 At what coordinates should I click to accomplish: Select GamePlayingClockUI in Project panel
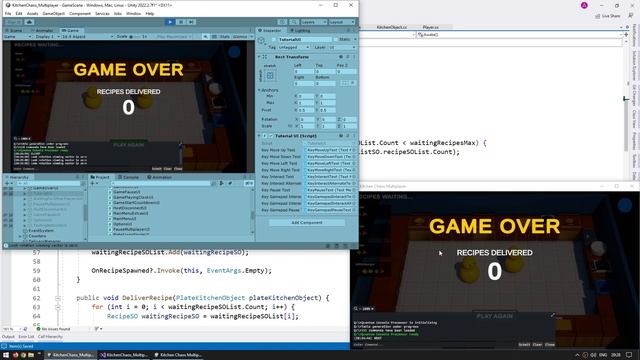(133, 197)
